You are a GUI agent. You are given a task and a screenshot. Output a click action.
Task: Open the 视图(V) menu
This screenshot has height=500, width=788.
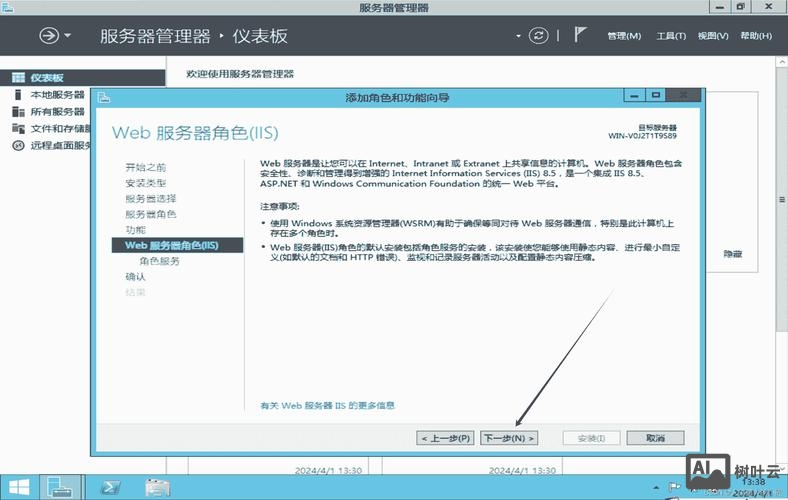[x=713, y=36]
